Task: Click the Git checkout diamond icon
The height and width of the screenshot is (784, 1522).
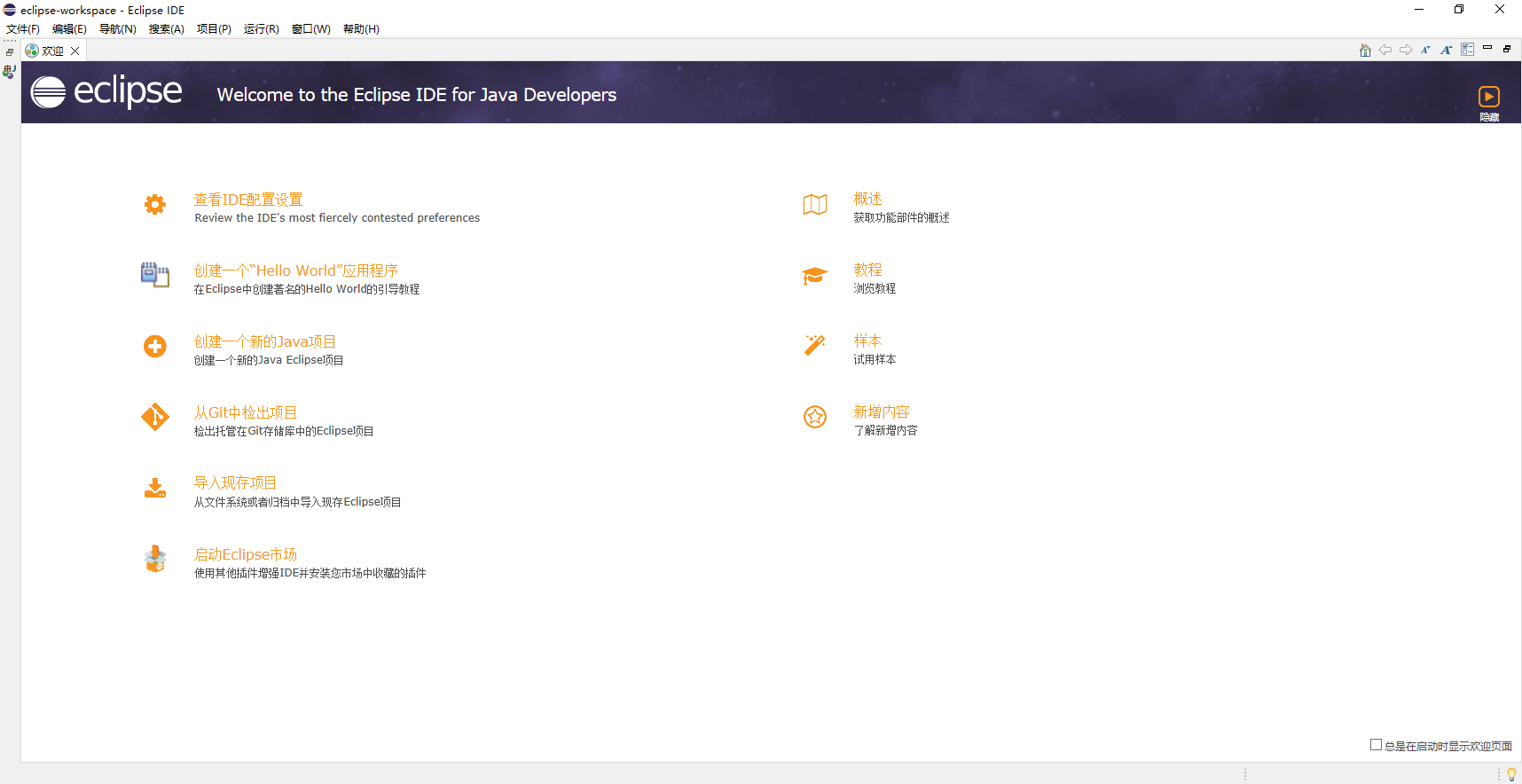Action: (x=155, y=417)
